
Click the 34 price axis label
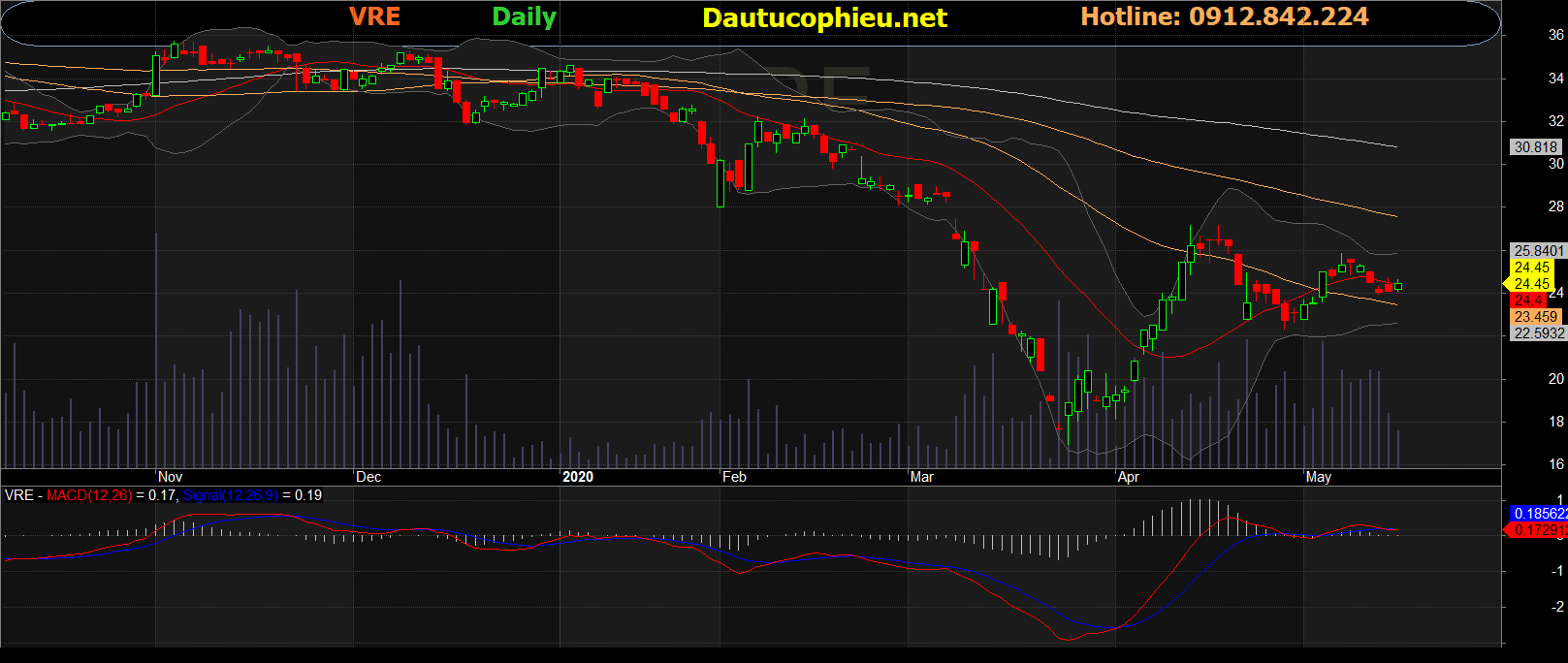click(1555, 79)
